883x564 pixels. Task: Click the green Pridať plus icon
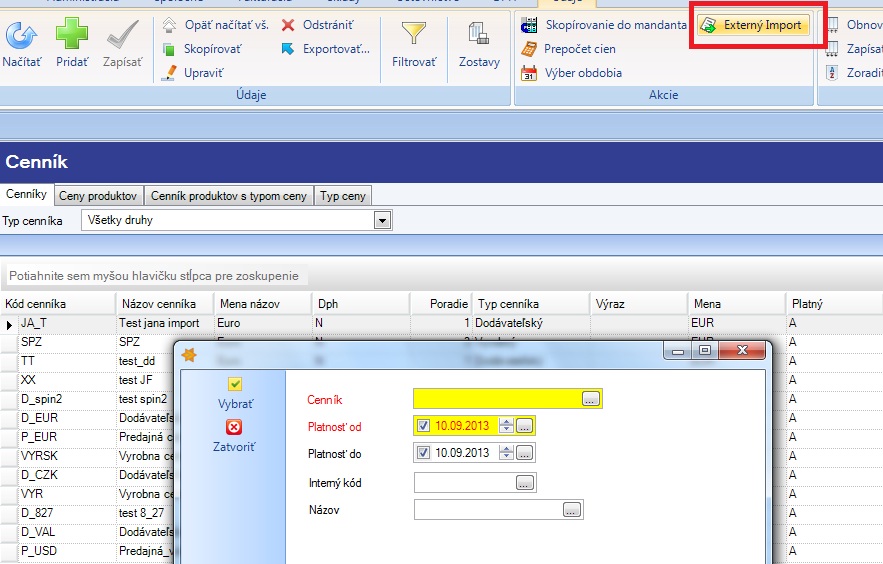click(72, 34)
